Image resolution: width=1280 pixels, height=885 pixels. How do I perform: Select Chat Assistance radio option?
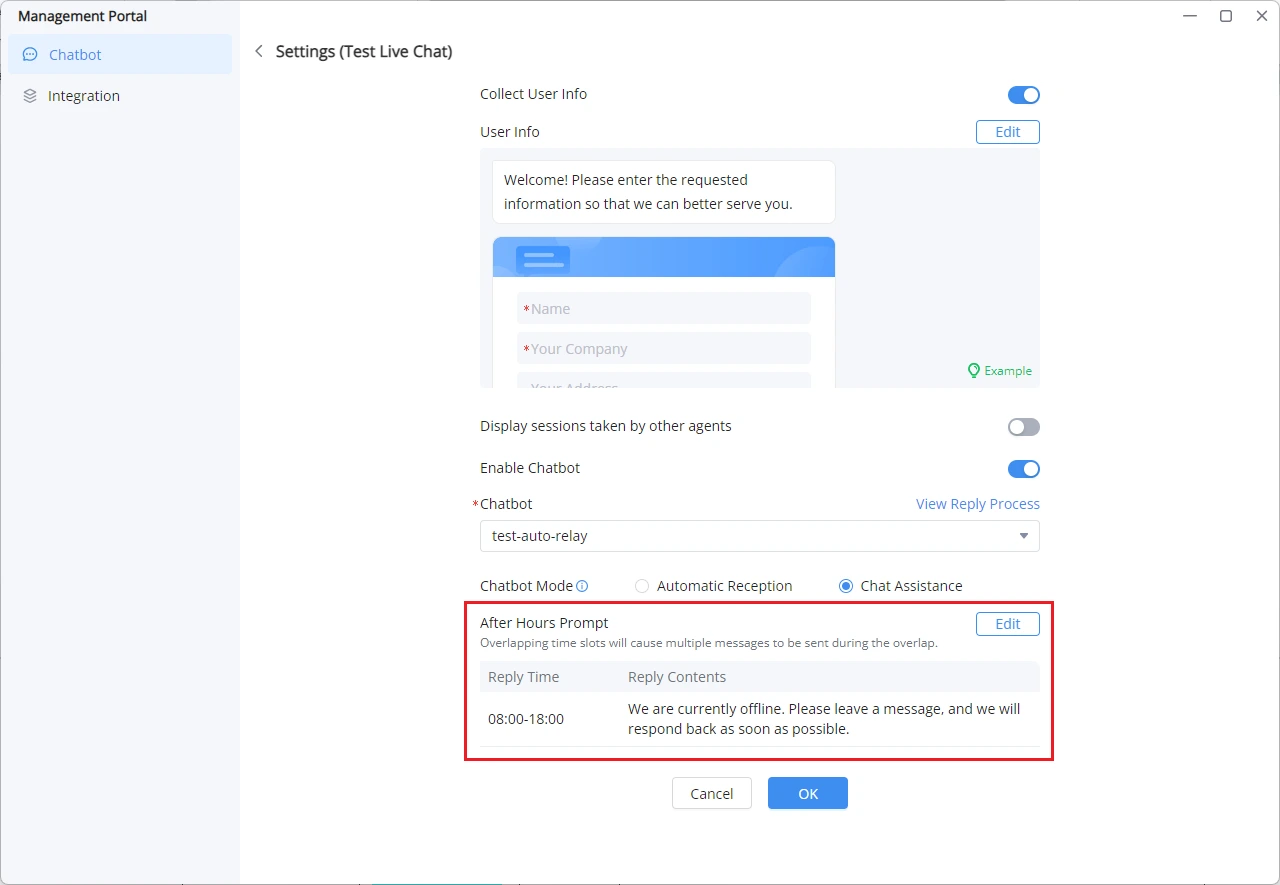[x=846, y=586]
